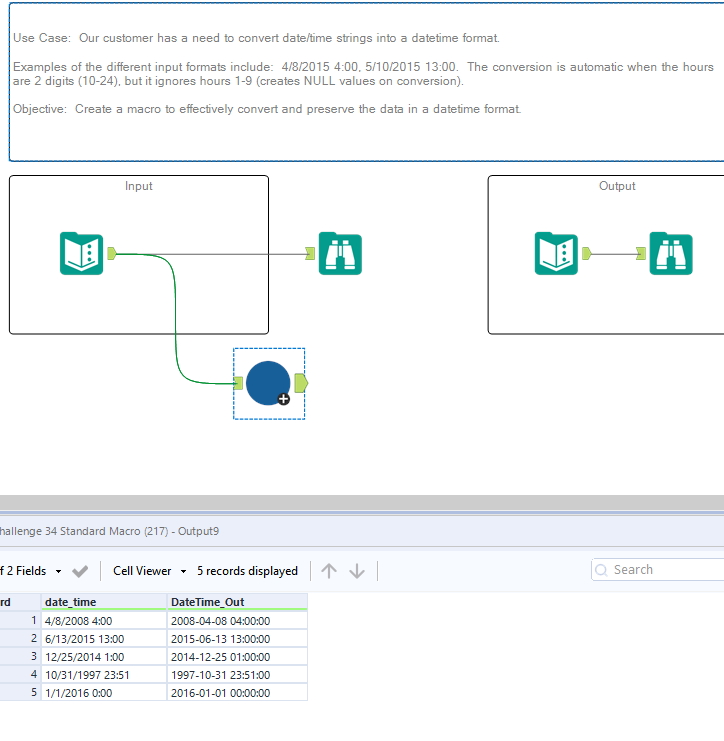This screenshot has width=724, height=741.
Task: Select cell 1/1/2016 0:00
Action: (103, 693)
